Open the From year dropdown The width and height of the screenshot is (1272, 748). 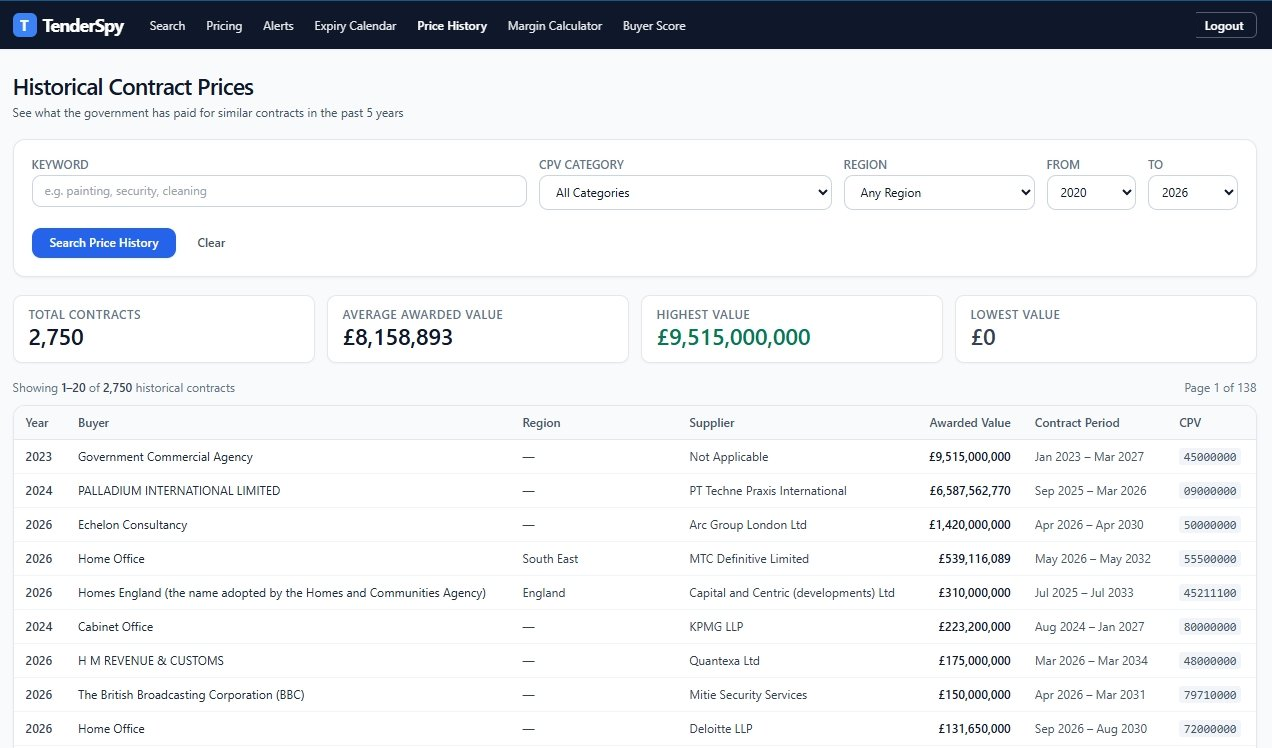(x=1091, y=193)
